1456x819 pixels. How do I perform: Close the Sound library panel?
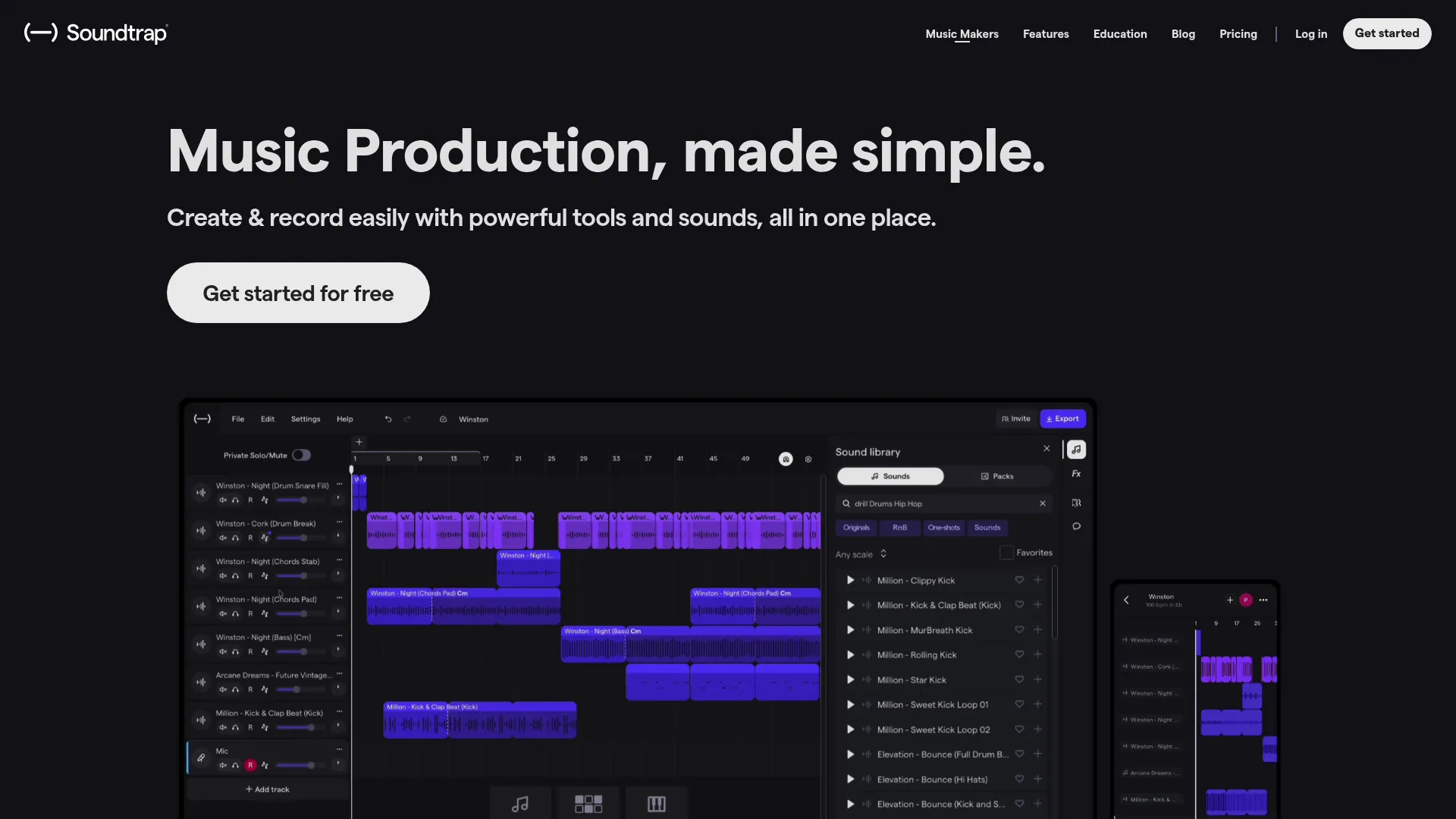tap(1047, 449)
